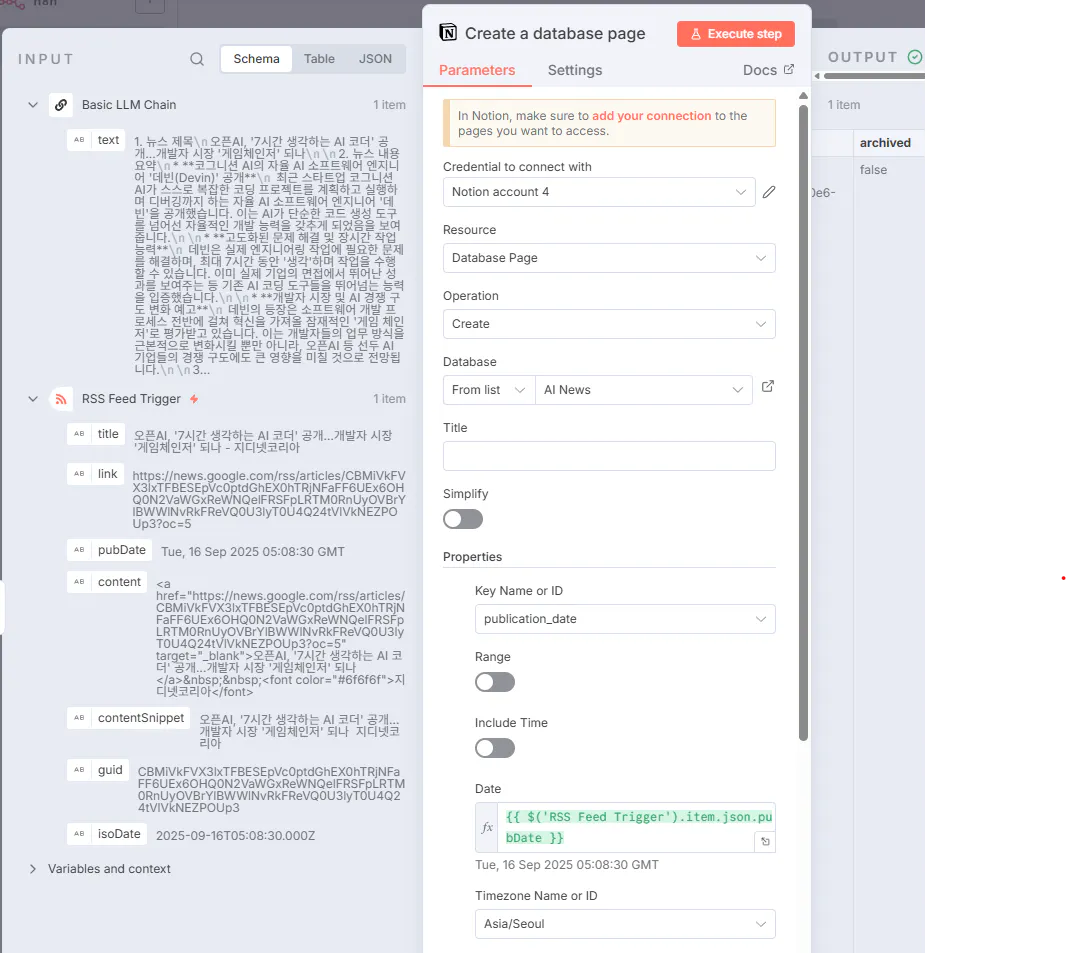Image resolution: width=1067 pixels, height=953 pixels.
Task: Select the guid field pill
Action: [98, 770]
